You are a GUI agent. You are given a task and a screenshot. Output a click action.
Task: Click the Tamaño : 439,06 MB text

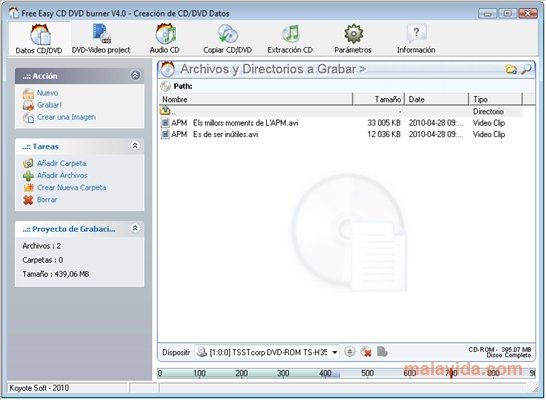[x=56, y=274]
